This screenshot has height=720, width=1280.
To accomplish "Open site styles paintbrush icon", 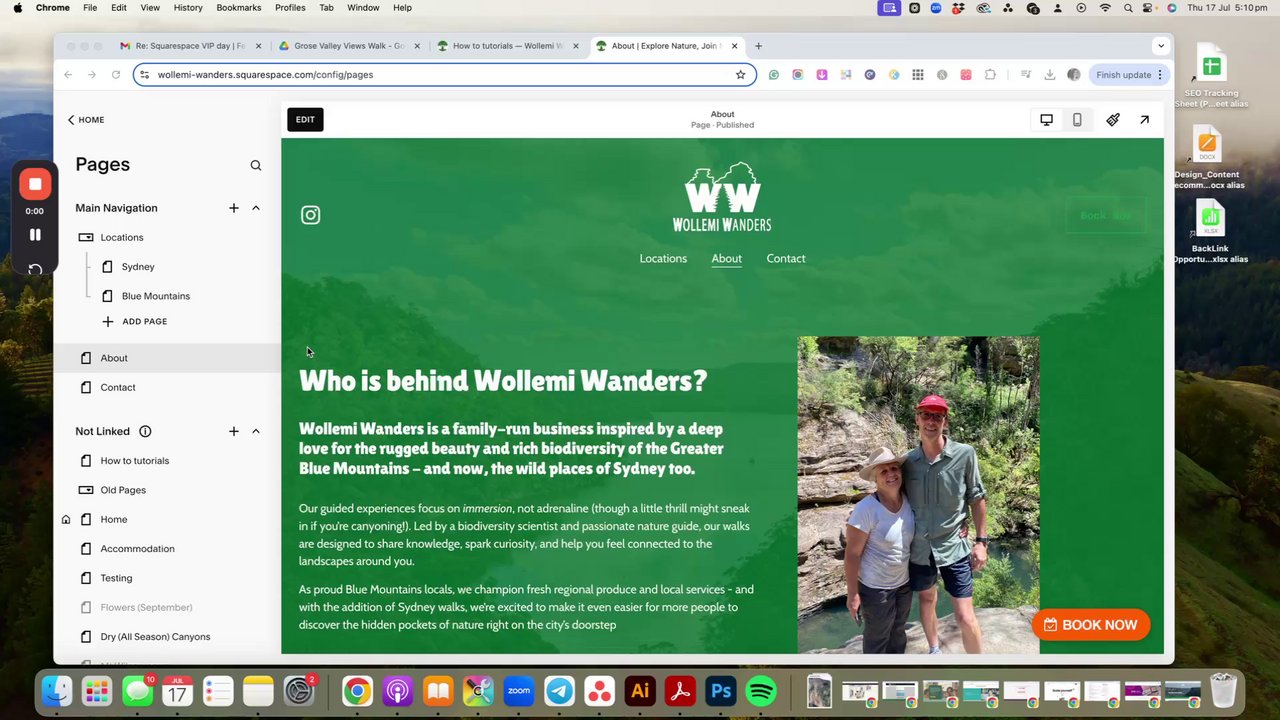I will click(x=1113, y=120).
